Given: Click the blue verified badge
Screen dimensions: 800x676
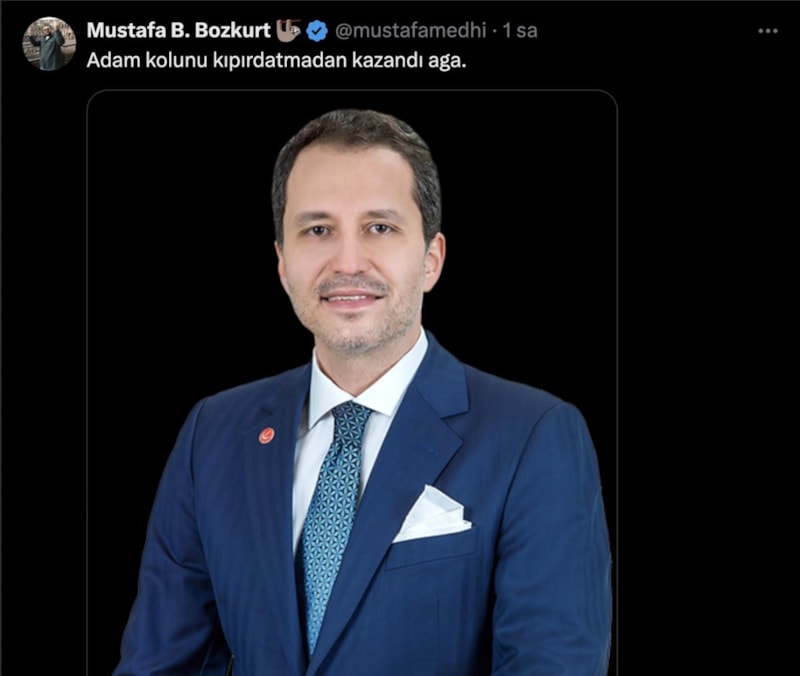Looking at the screenshot, I should 317,31.
